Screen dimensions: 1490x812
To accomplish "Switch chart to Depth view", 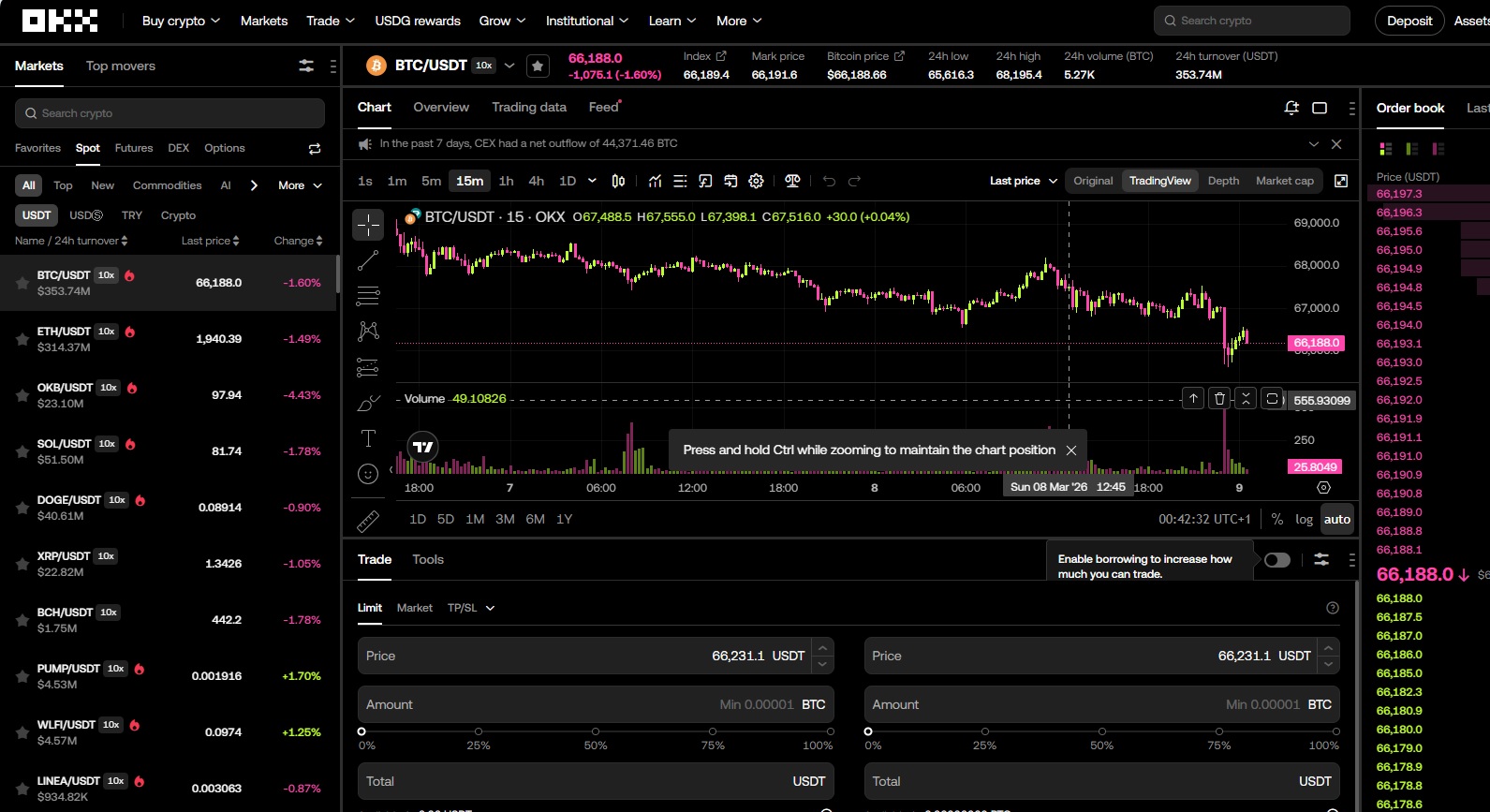I will [1223, 181].
